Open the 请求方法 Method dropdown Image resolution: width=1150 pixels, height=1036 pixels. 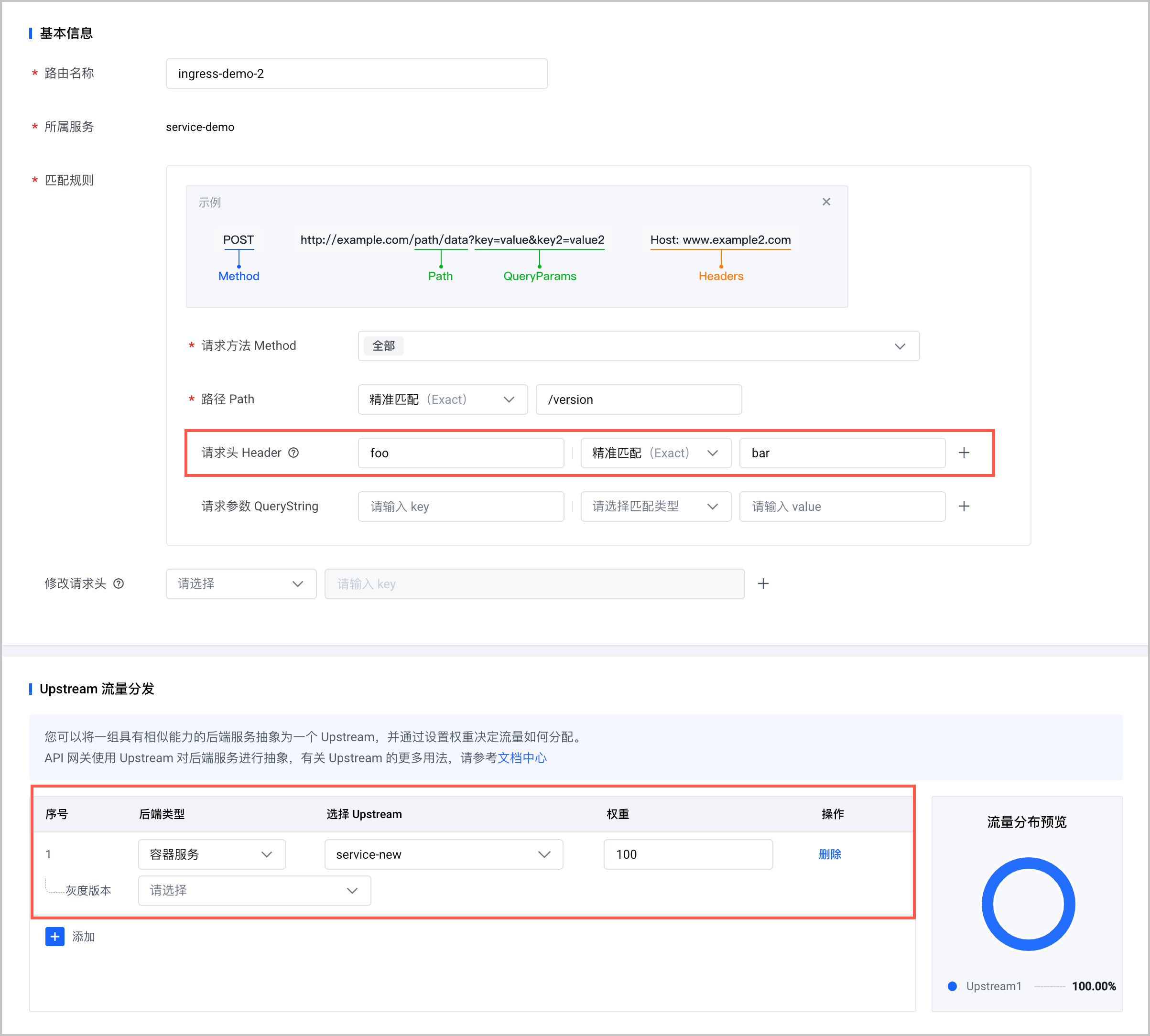[x=638, y=346]
